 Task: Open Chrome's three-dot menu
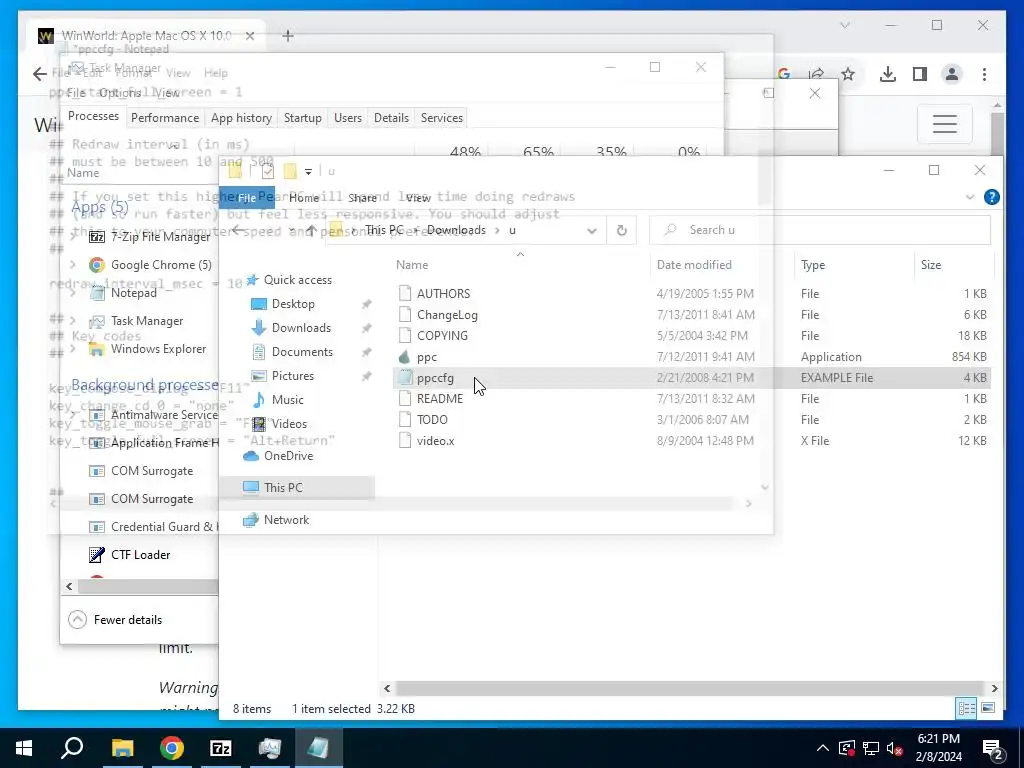(x=984, y=74)
